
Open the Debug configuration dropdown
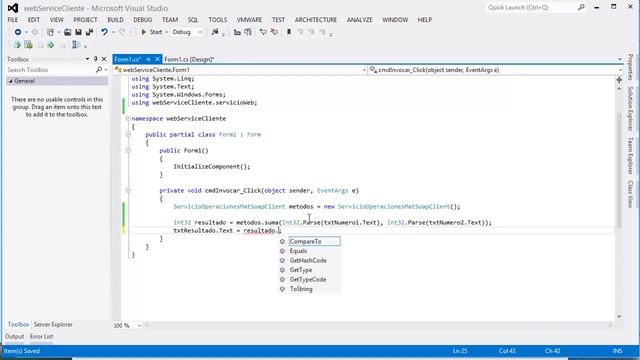(187, 32)
